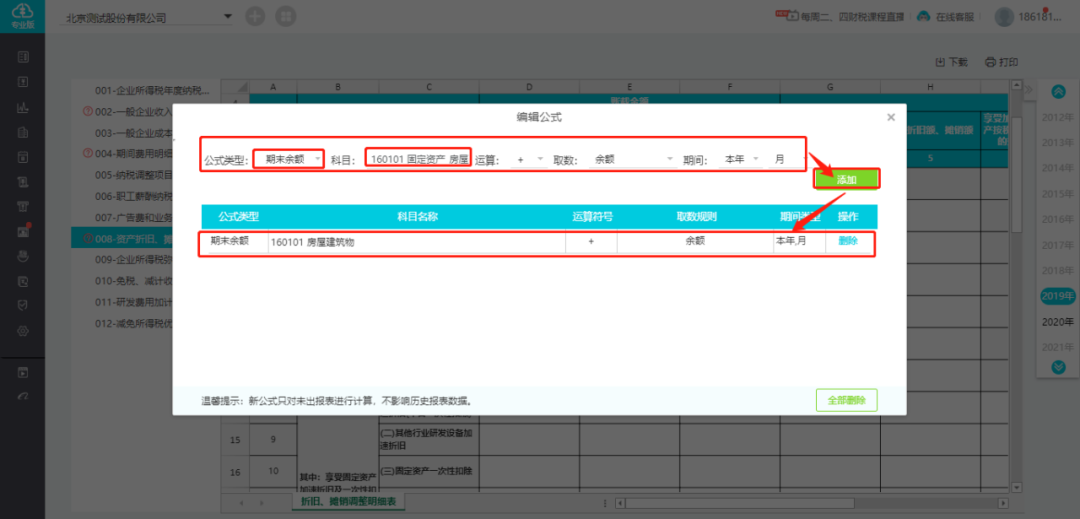This screenshot has width=1080, height=519.
Task: Click the 下载 download icon
Action: [x=939, y=62]
